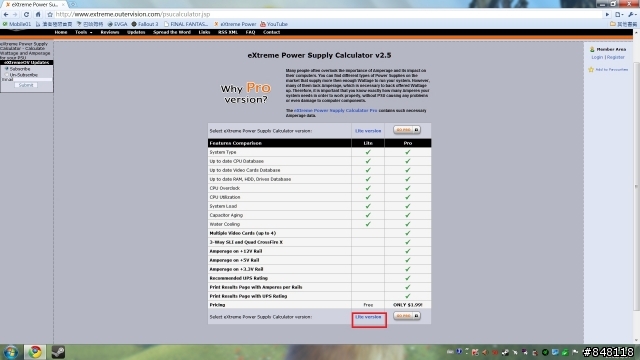Image resolution: width=640 pixels, height=360 pixels.
Task: Click the 'System Type' feature row
Action: [319, 152]
